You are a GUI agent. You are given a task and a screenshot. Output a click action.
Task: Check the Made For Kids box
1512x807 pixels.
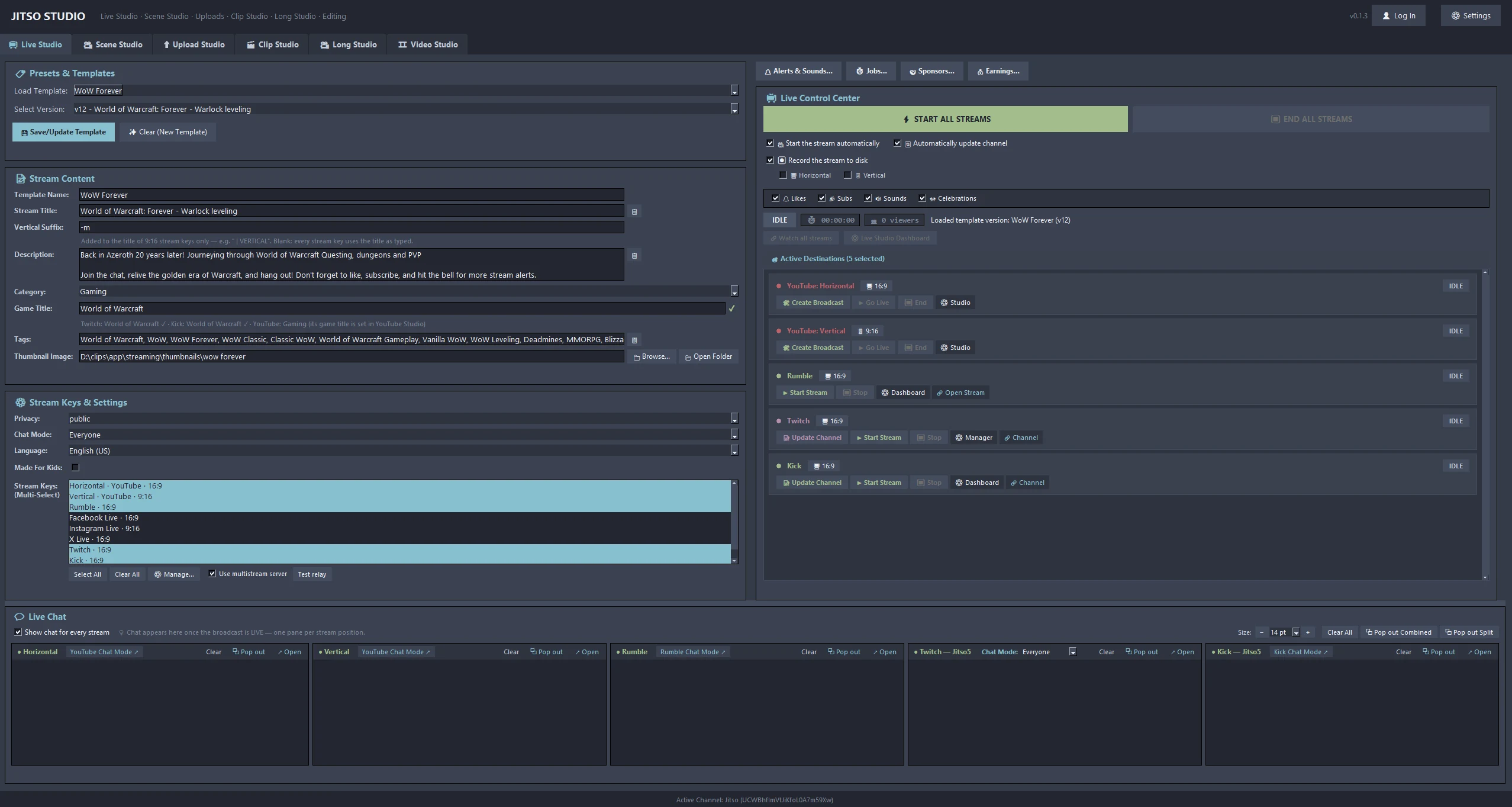click(x=75, y=468)
